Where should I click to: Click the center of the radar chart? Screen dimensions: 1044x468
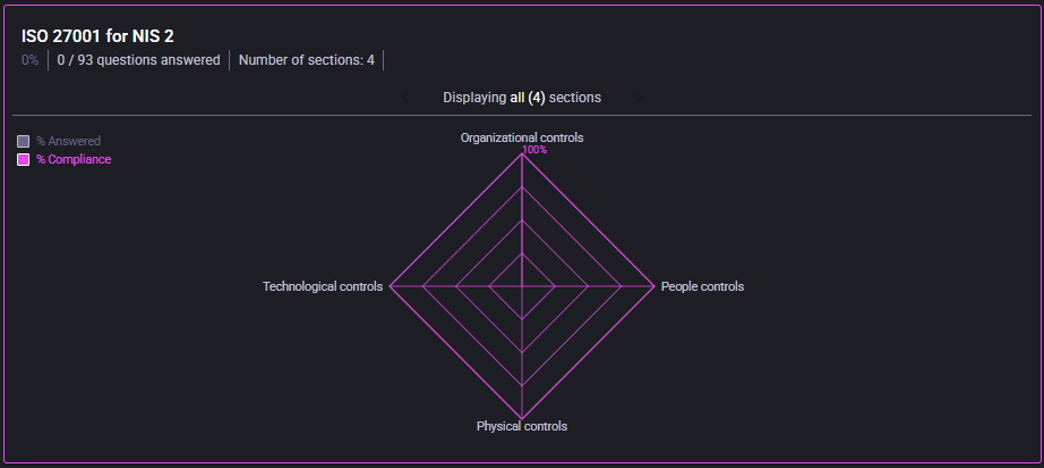[x=522, y=287]
